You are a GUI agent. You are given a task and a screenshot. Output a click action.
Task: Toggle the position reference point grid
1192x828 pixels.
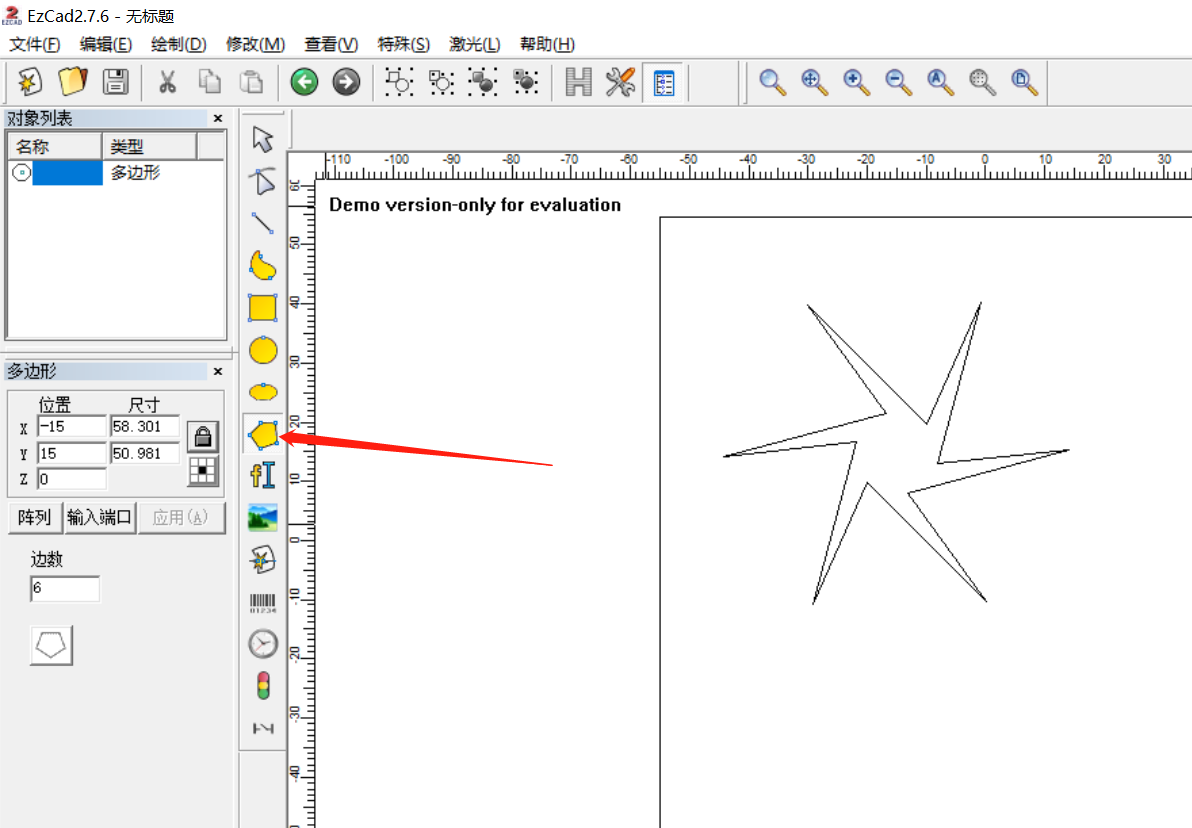tap(203, 471)
